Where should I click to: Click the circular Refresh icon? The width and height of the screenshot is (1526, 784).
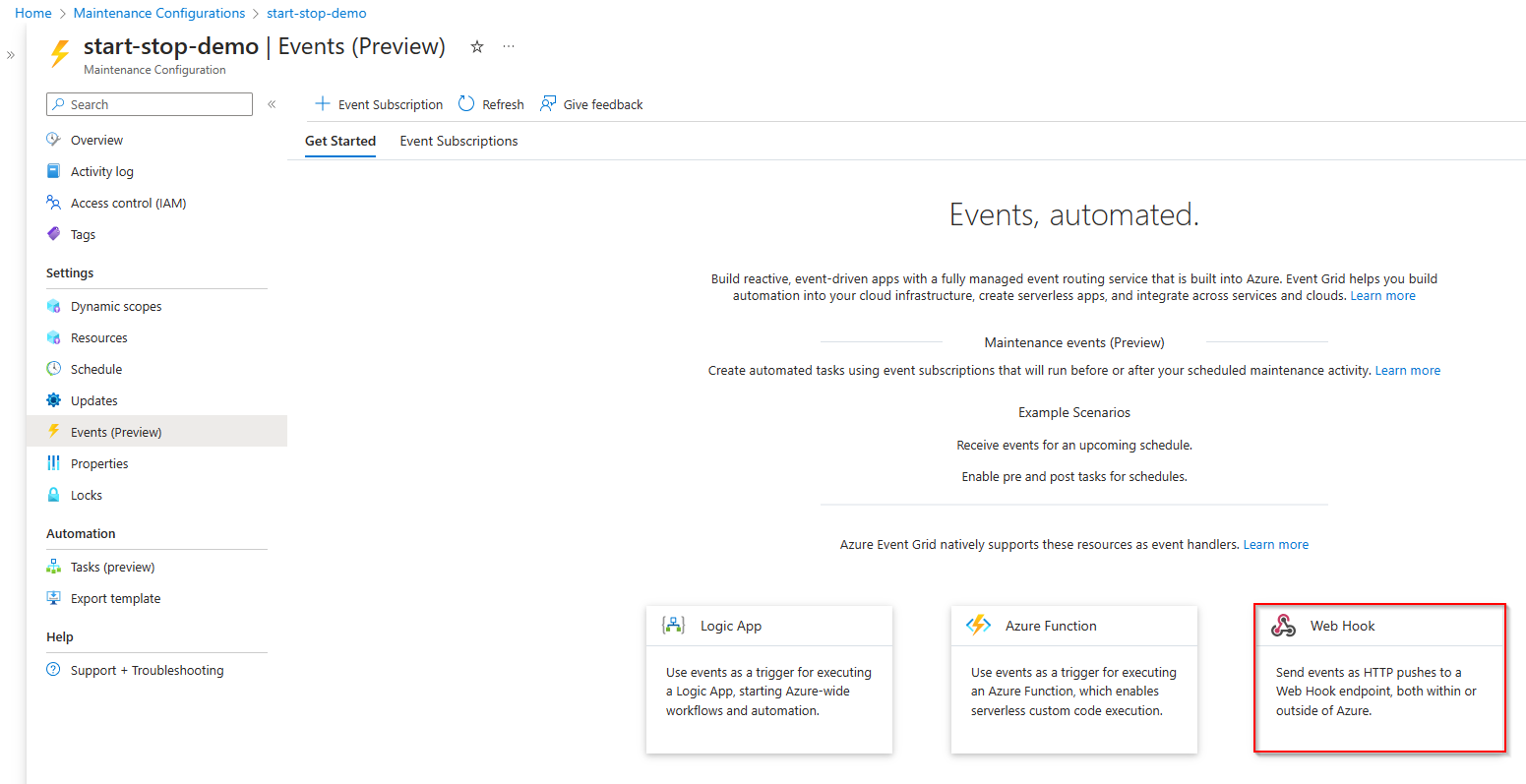466,104
